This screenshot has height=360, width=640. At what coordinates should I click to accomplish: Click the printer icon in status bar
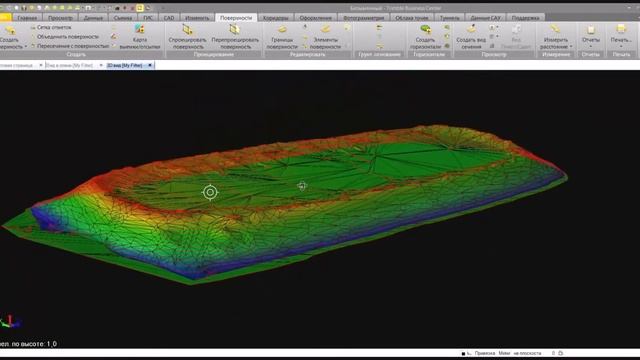pyautogui.click(x=560, y=353)
